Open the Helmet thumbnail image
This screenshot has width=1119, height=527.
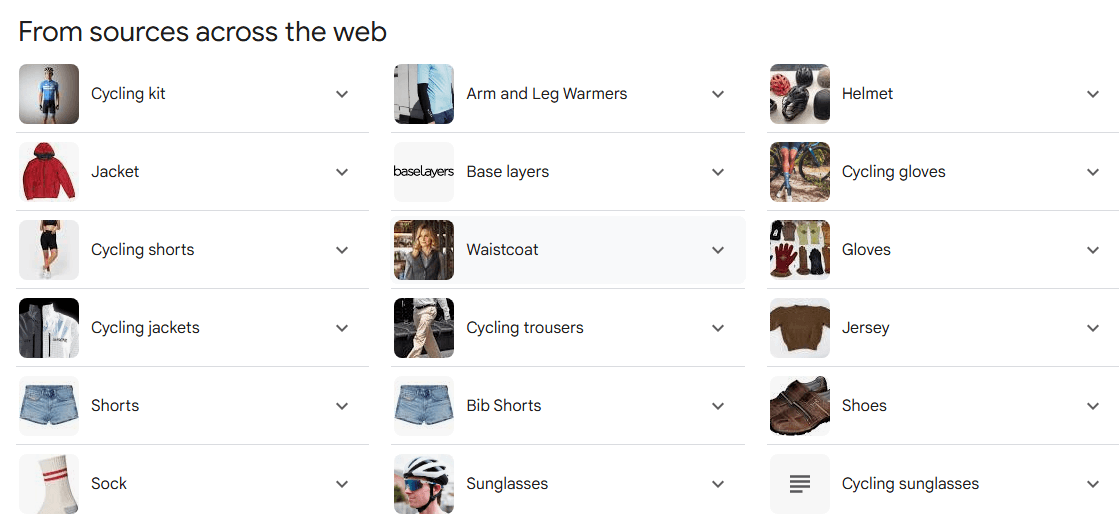coord(800,94)
